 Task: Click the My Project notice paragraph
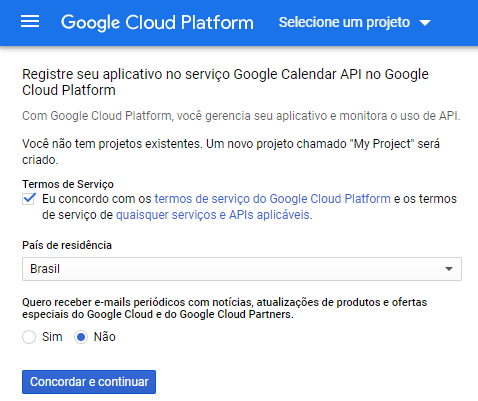231,152
